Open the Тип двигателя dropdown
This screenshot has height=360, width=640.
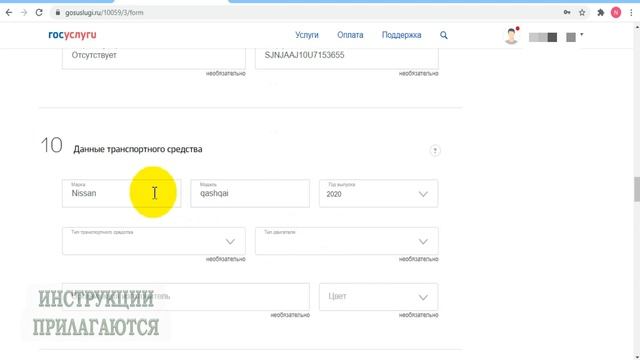[347, 241]
